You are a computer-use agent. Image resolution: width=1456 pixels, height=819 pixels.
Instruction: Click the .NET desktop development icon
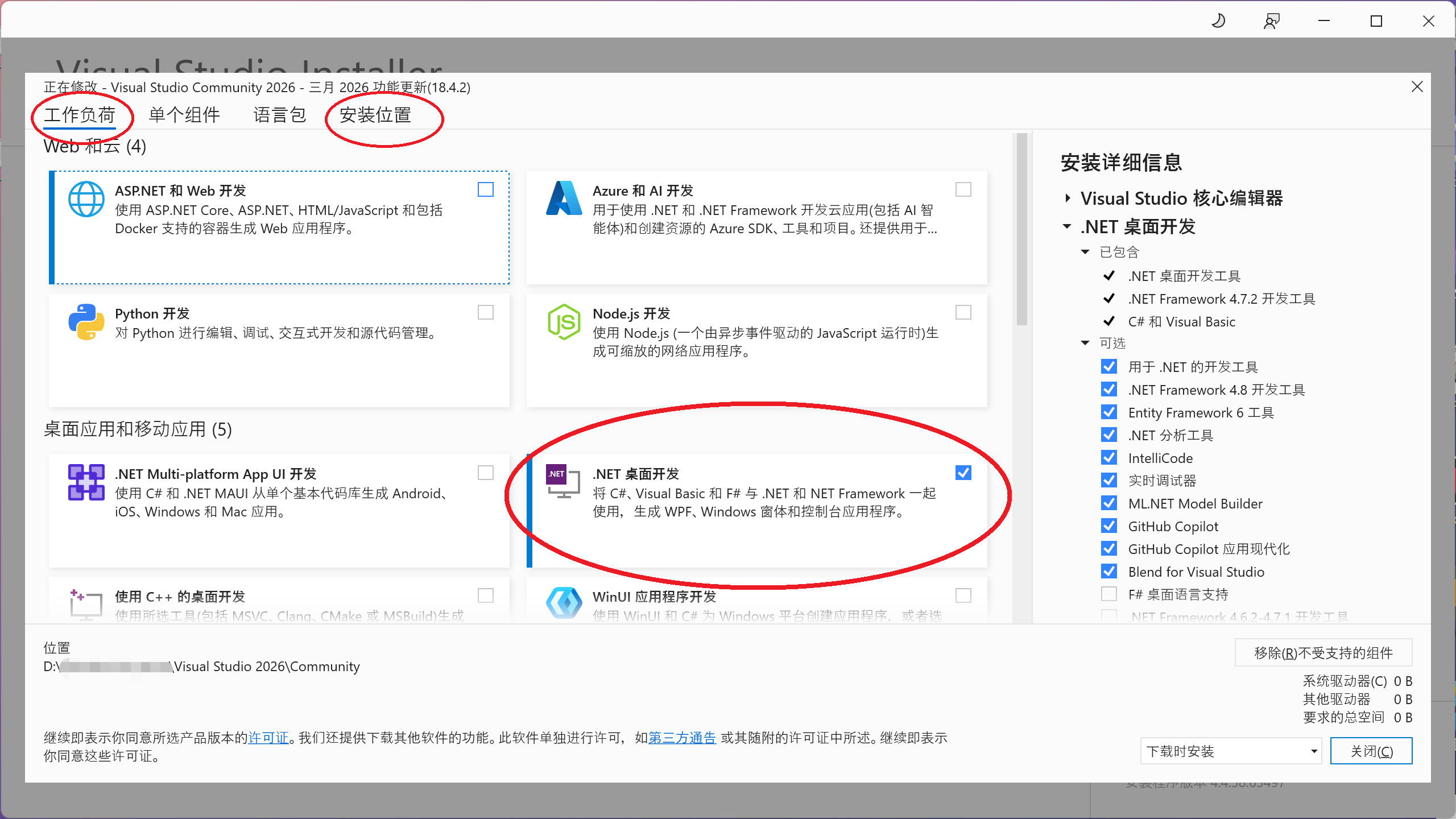click(x=563, y=481)
